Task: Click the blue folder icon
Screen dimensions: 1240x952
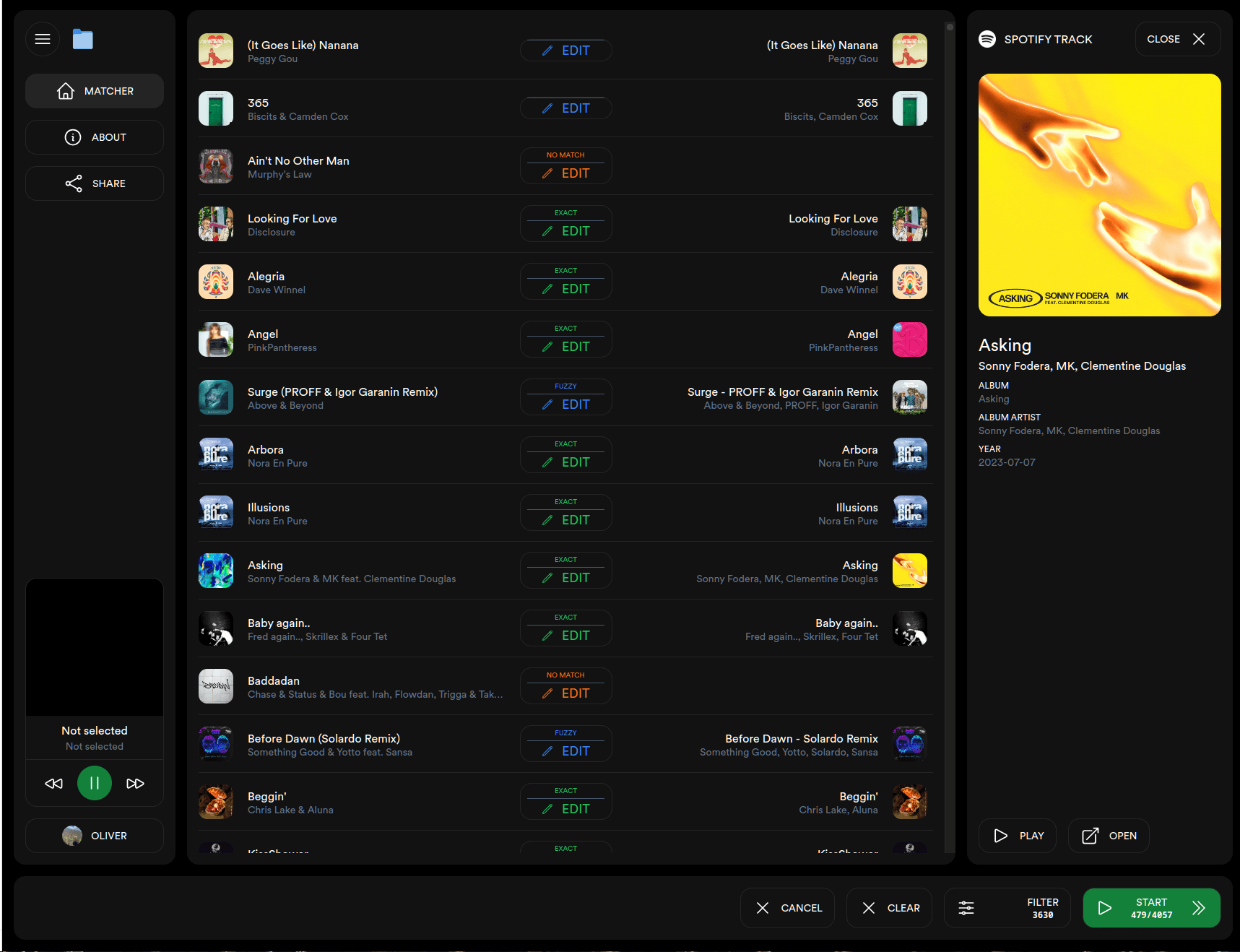Action: tap(83, 39)
